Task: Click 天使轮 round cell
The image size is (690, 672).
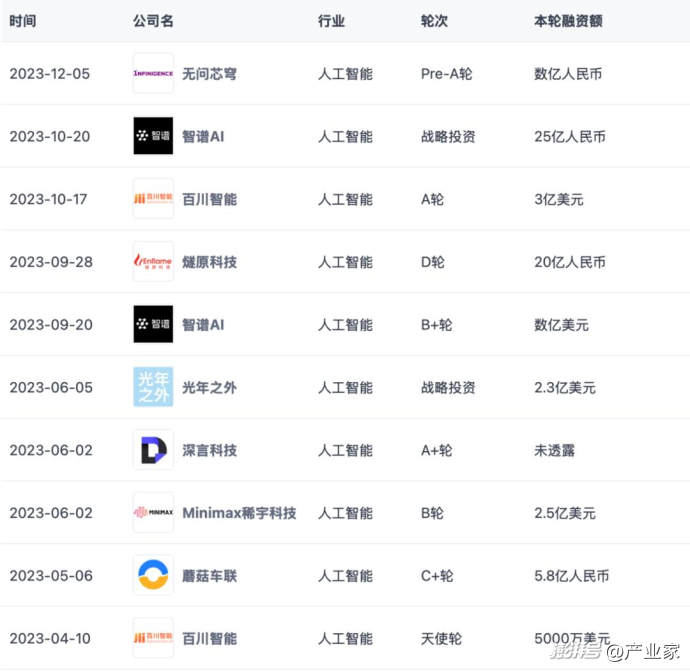Action: pyautogui.click(x=441, y=639)
